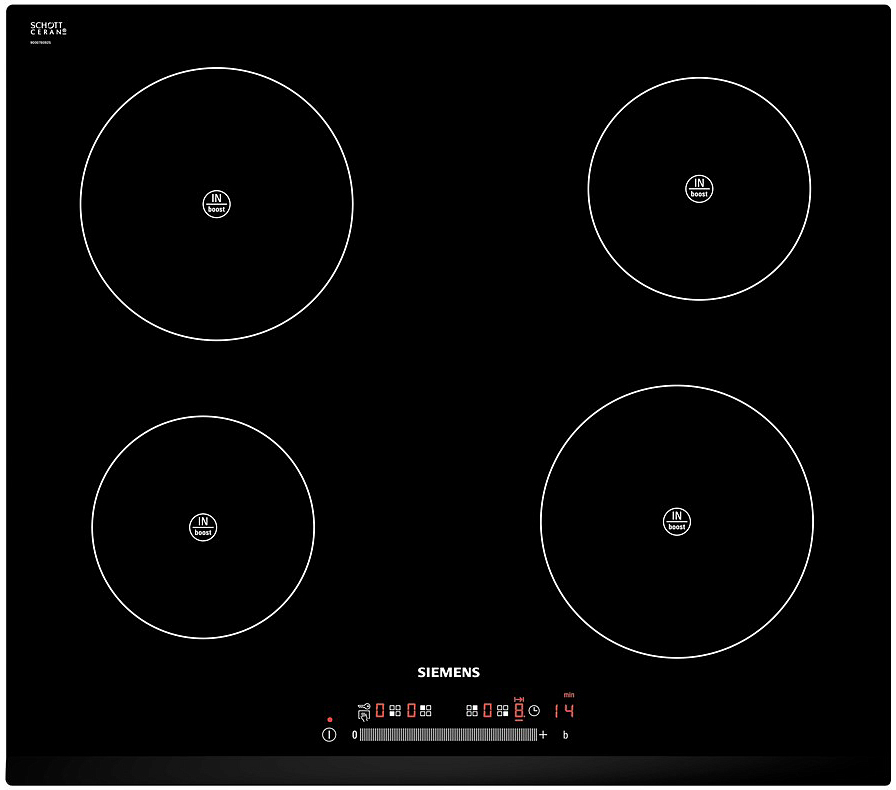Tap the timer clock icon
896x790 pixels.
pos(534,711)
